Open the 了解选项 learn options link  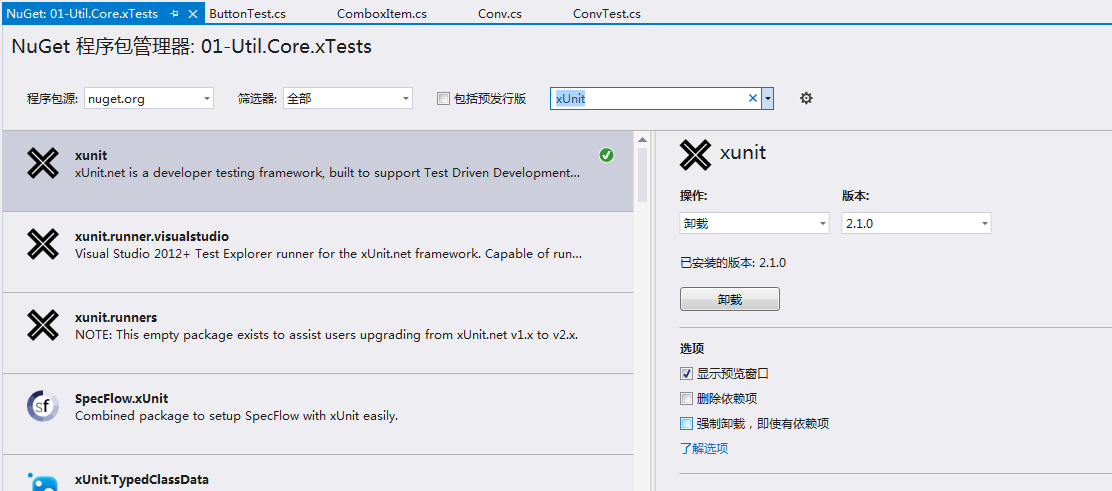[704, 448]
